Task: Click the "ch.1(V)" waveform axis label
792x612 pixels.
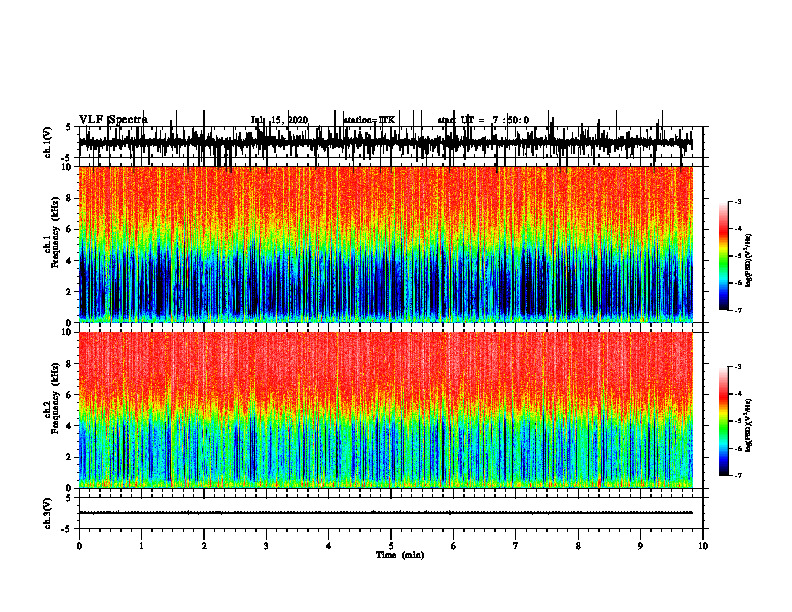Action: (x=48, y=142)
